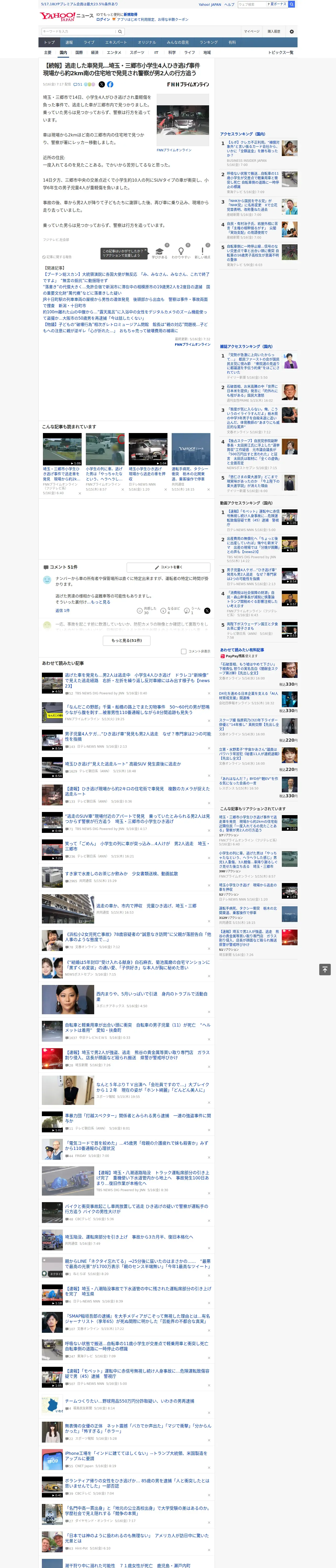This screenshot has width=336, height=1568.
Task: Click the ログイン link
Action: click(103, 20)
